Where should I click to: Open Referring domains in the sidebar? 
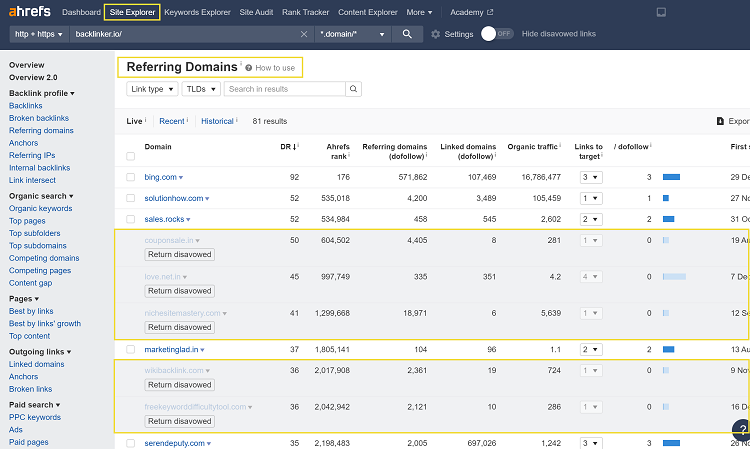click(41, 131)
